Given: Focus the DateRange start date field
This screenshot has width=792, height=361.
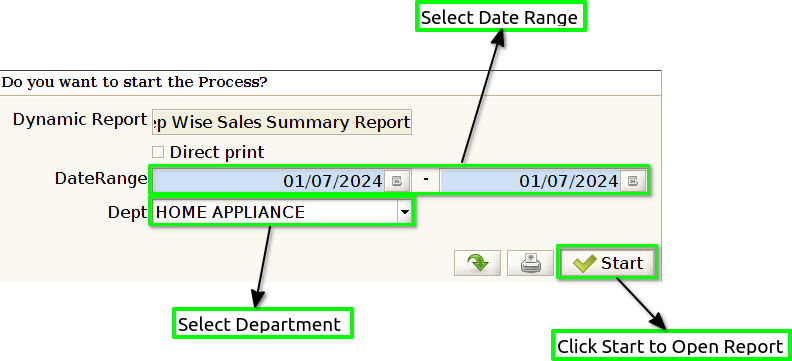Looking at the screenshot, I should click(x=268, y=181).
